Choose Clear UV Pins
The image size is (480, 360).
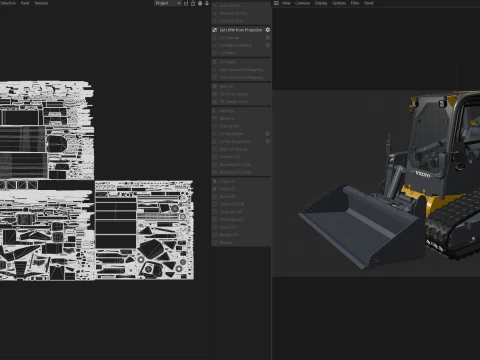[x=241, y=21]
